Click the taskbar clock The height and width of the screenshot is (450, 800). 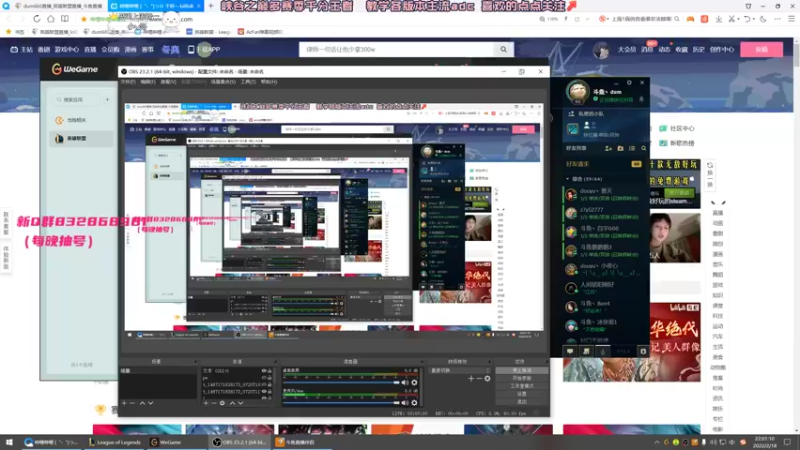point(764,442)
